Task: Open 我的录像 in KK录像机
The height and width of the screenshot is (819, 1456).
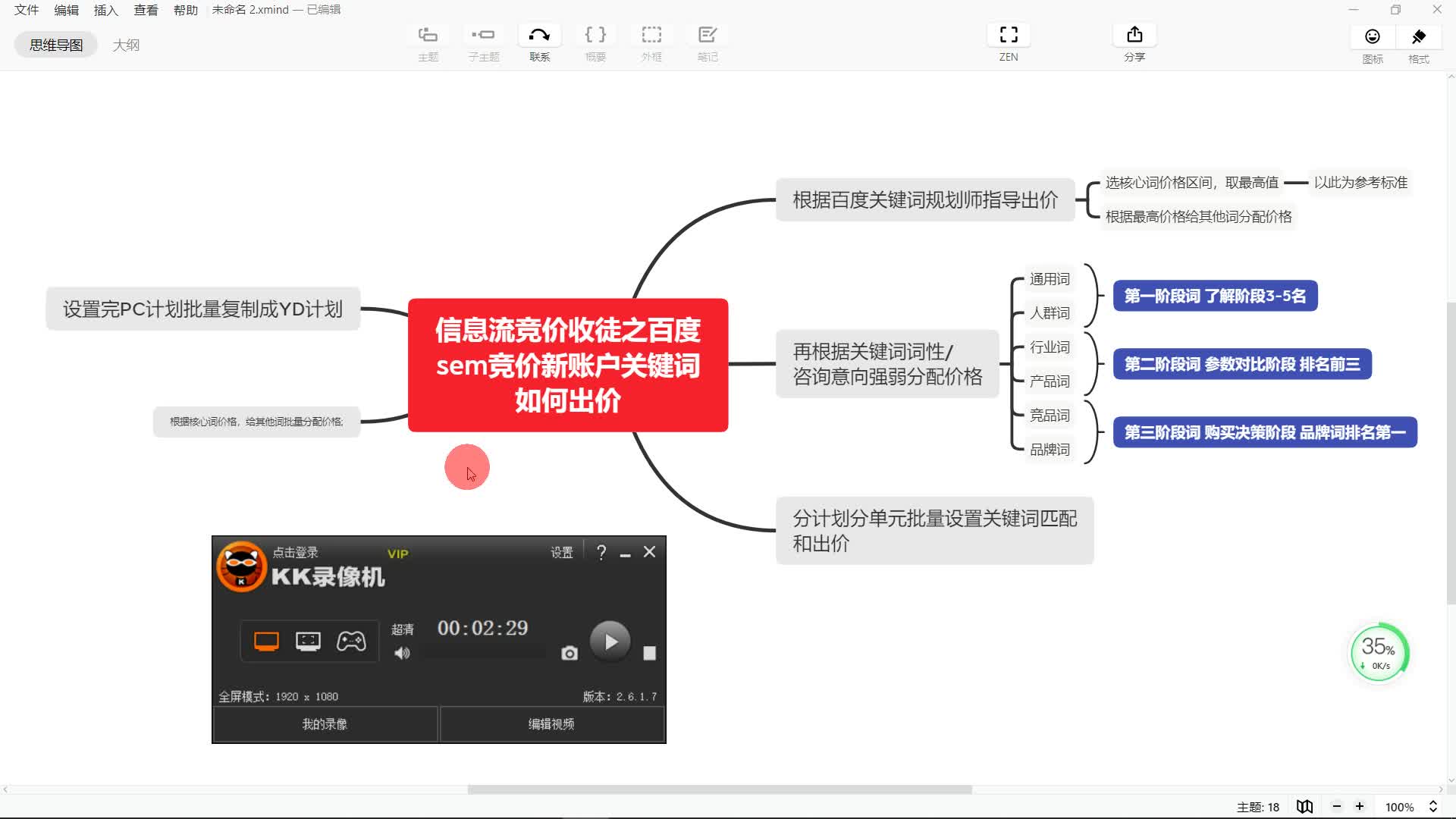Action: point(325,724)
